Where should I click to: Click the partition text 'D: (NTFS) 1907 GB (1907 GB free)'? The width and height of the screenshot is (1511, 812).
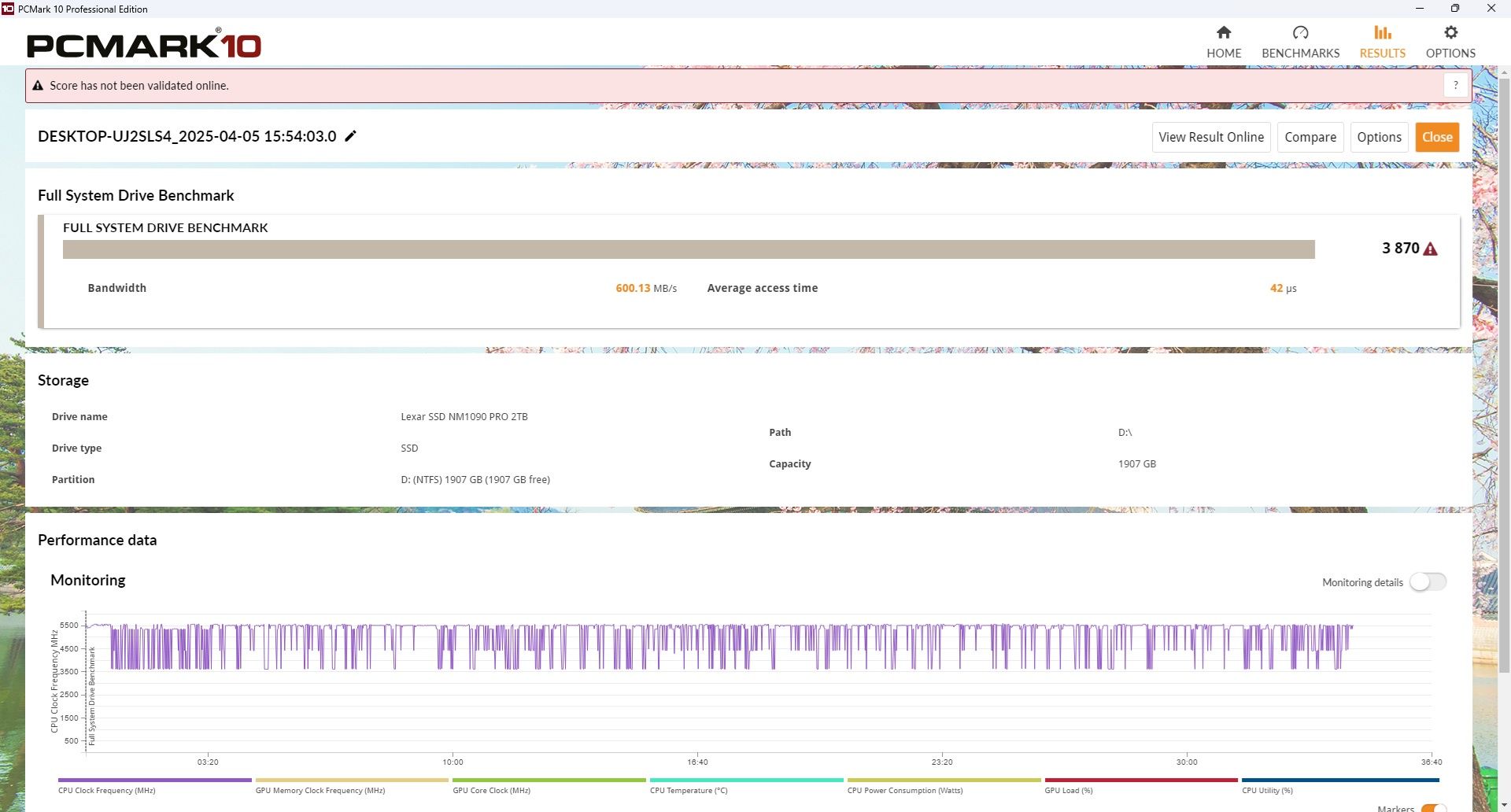pyautogui.click(x=475, y=480)
